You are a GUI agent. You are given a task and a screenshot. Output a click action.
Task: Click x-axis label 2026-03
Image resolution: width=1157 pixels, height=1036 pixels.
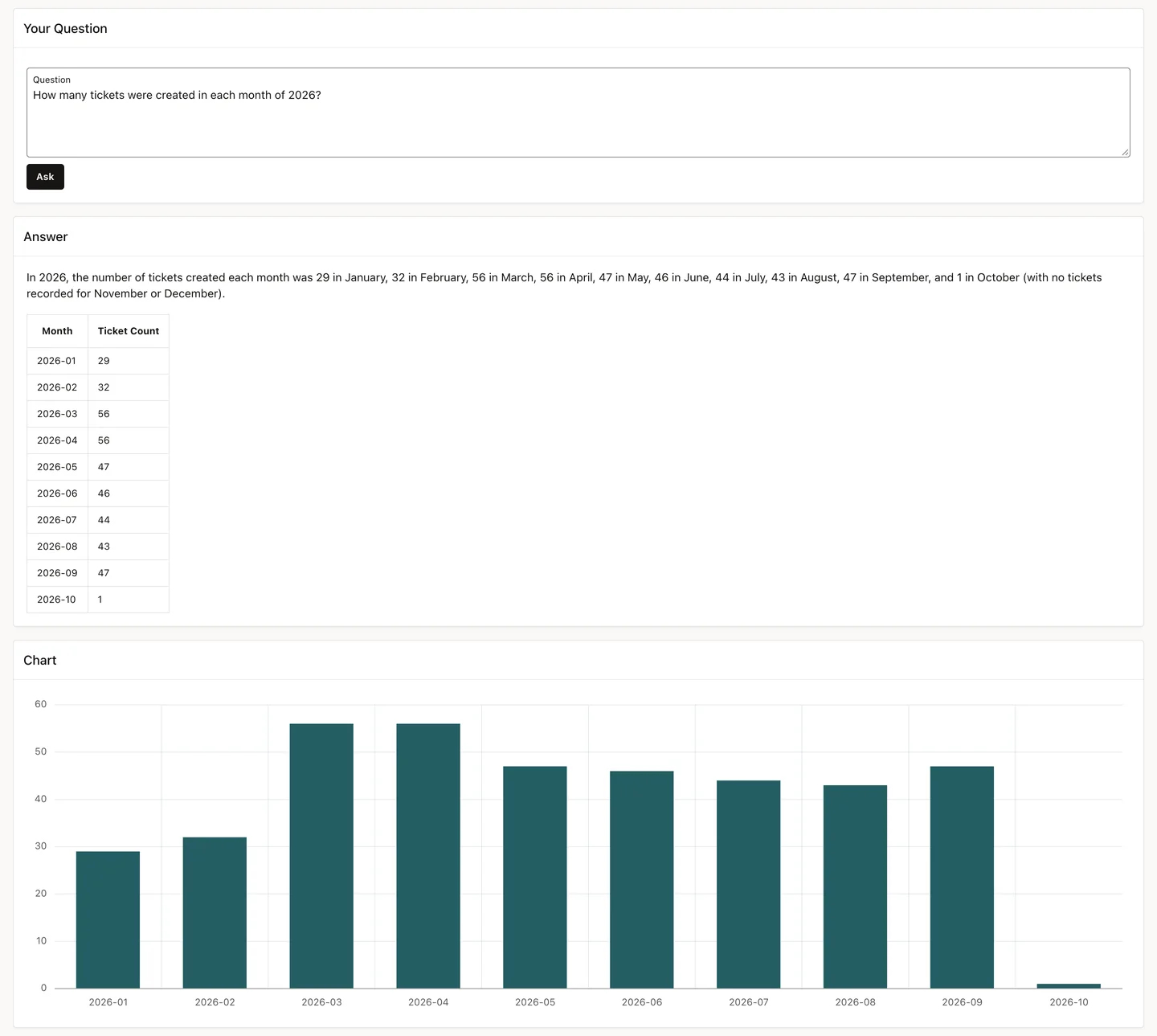[321, 1002]
